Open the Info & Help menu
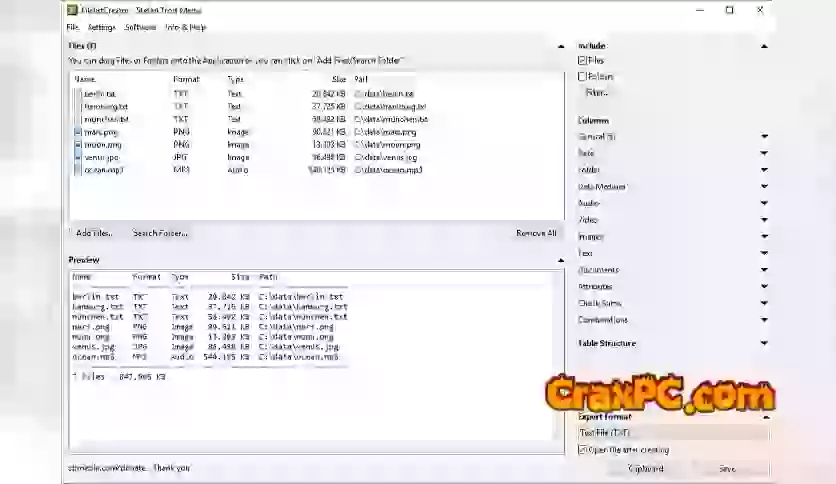 [185, 27]
